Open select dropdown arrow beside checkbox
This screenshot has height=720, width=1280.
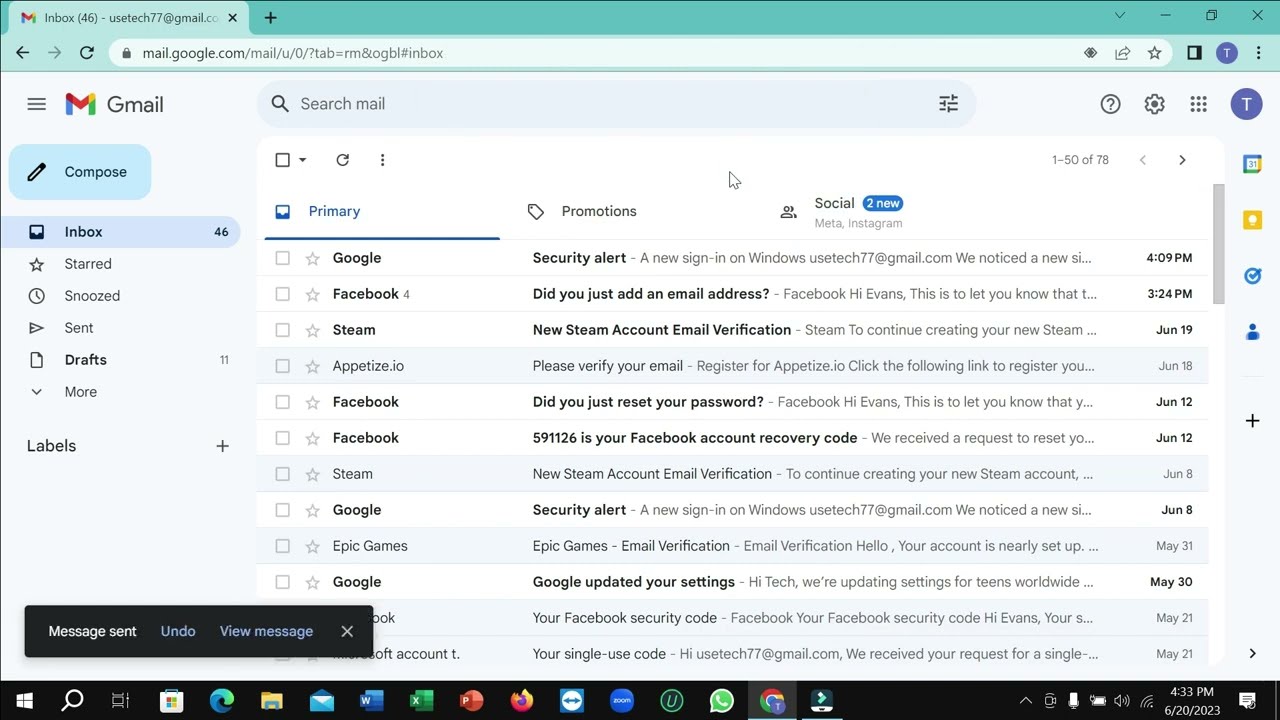[x=302, y=160]
